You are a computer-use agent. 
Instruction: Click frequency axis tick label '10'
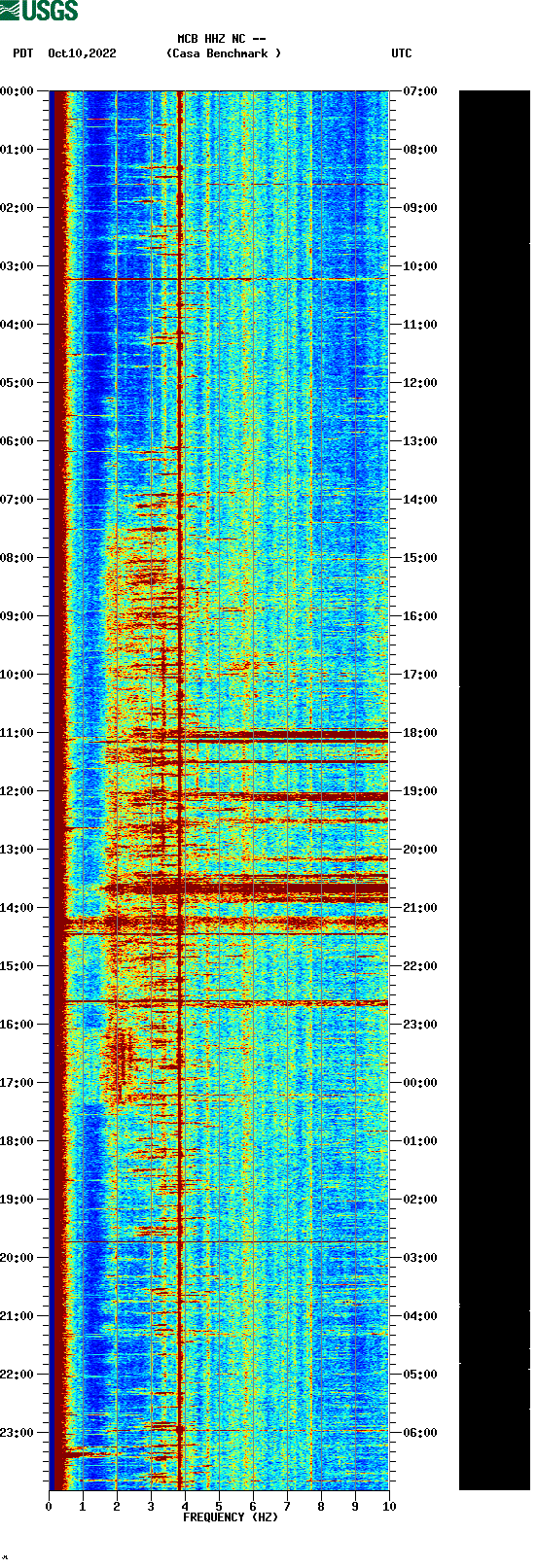click(x=389, y=1507)
